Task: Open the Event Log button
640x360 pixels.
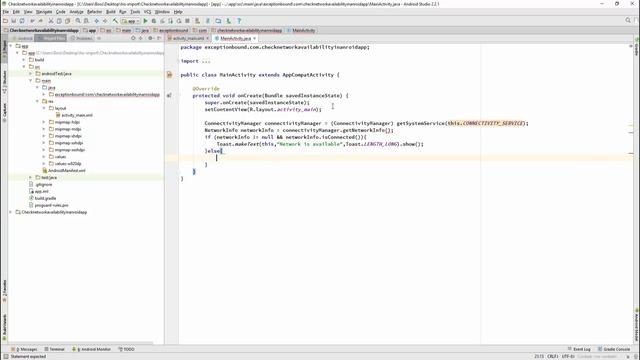Action: pos(579,349)
